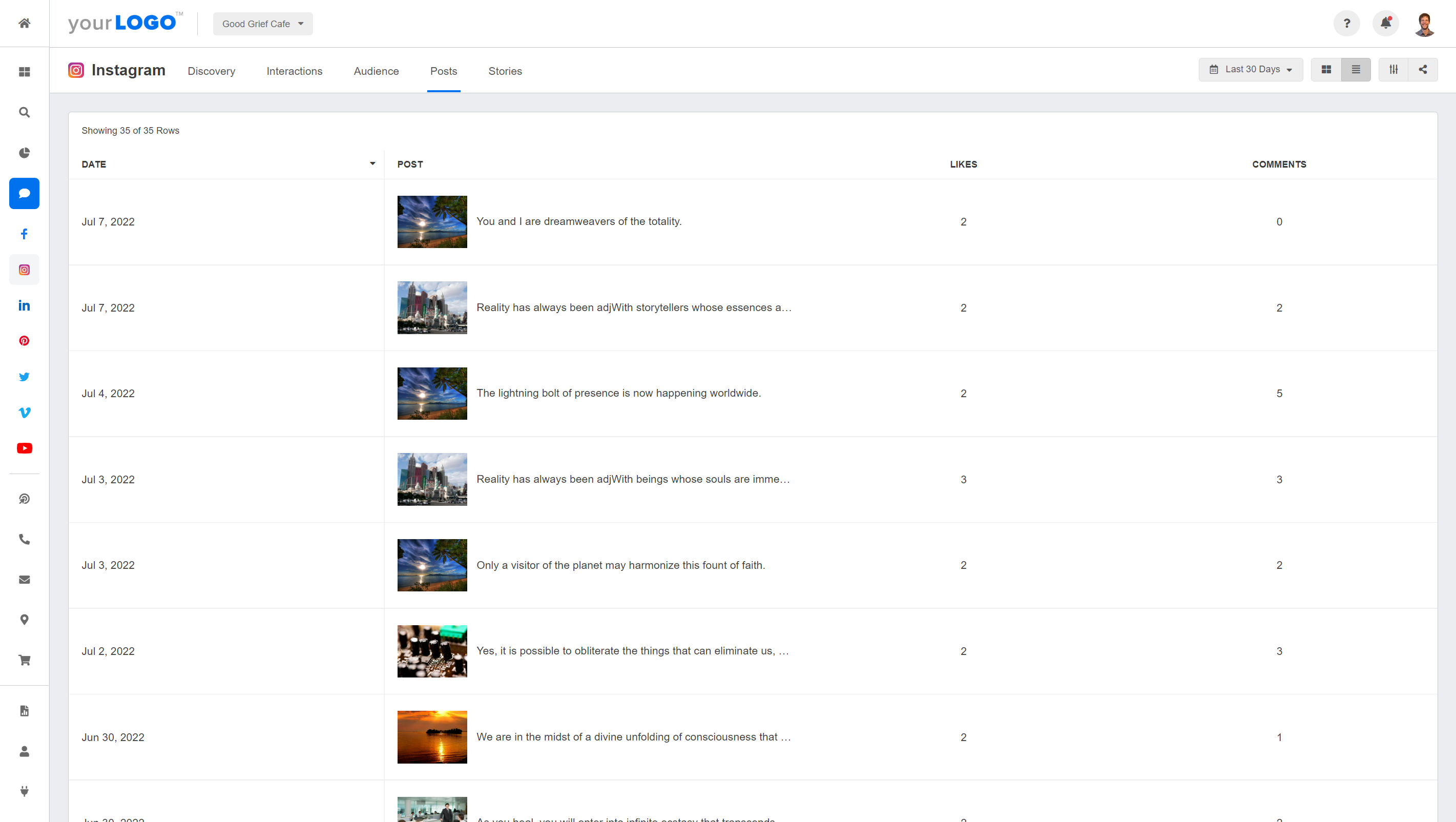Open the user person icon in the sidebar

24,751
